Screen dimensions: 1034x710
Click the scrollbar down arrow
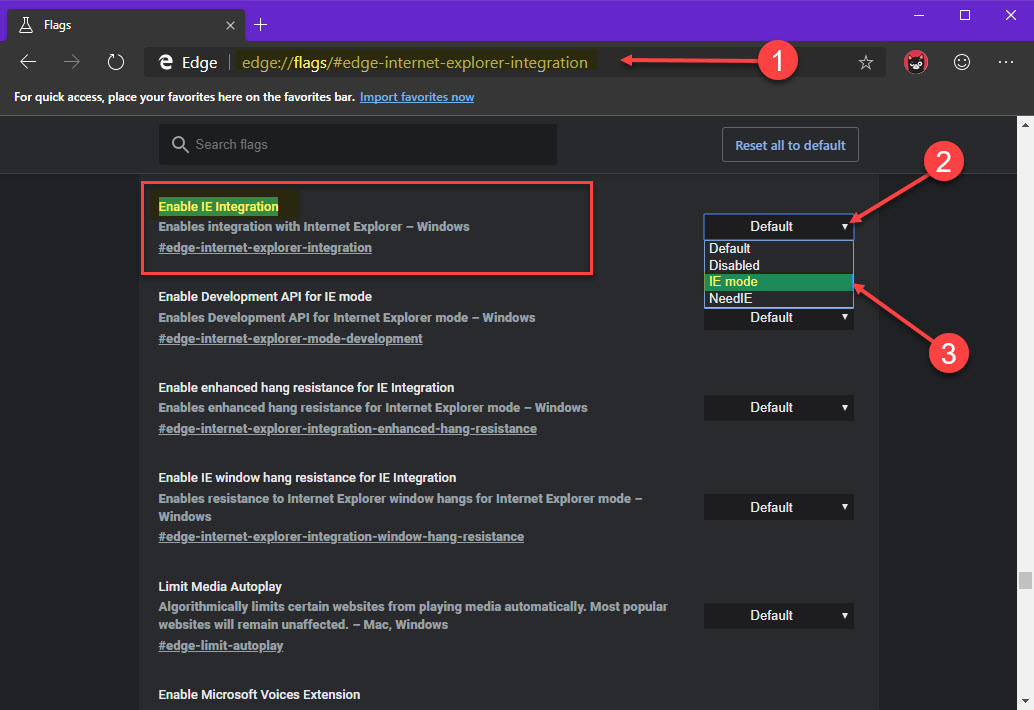coord(1025,701)
